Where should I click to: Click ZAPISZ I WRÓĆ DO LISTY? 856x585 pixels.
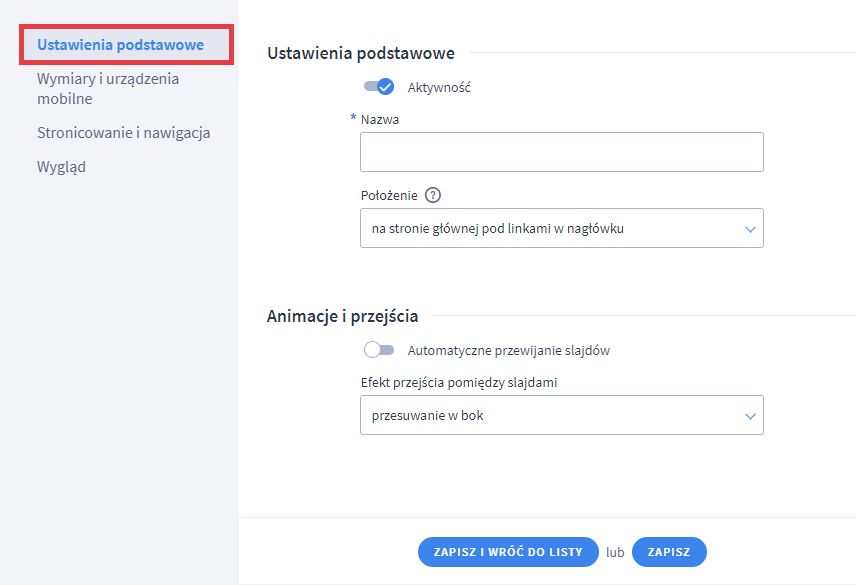507,551
